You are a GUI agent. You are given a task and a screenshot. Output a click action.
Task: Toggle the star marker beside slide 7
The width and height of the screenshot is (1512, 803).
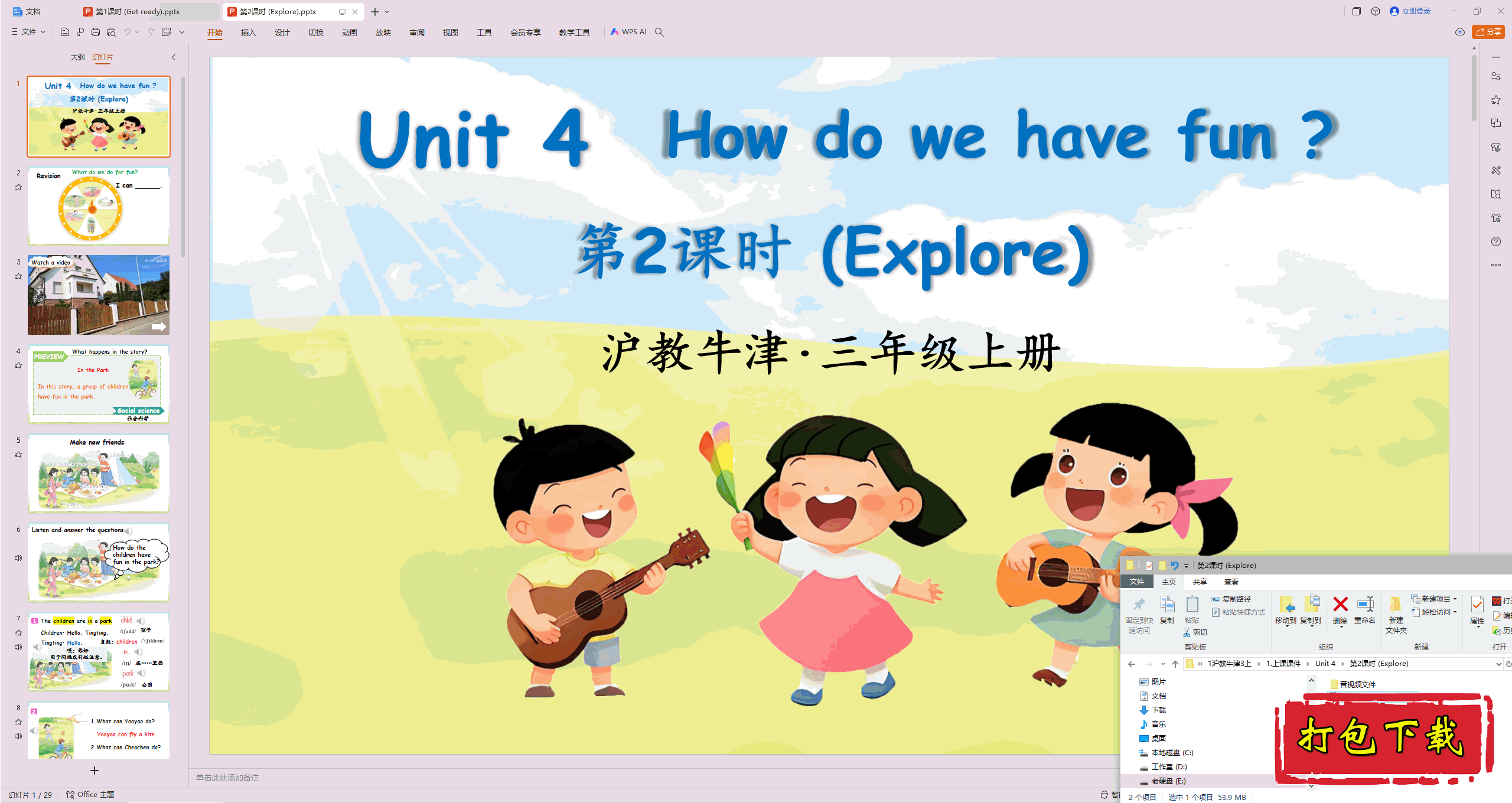pyautogui.click(x=18, y=632)
